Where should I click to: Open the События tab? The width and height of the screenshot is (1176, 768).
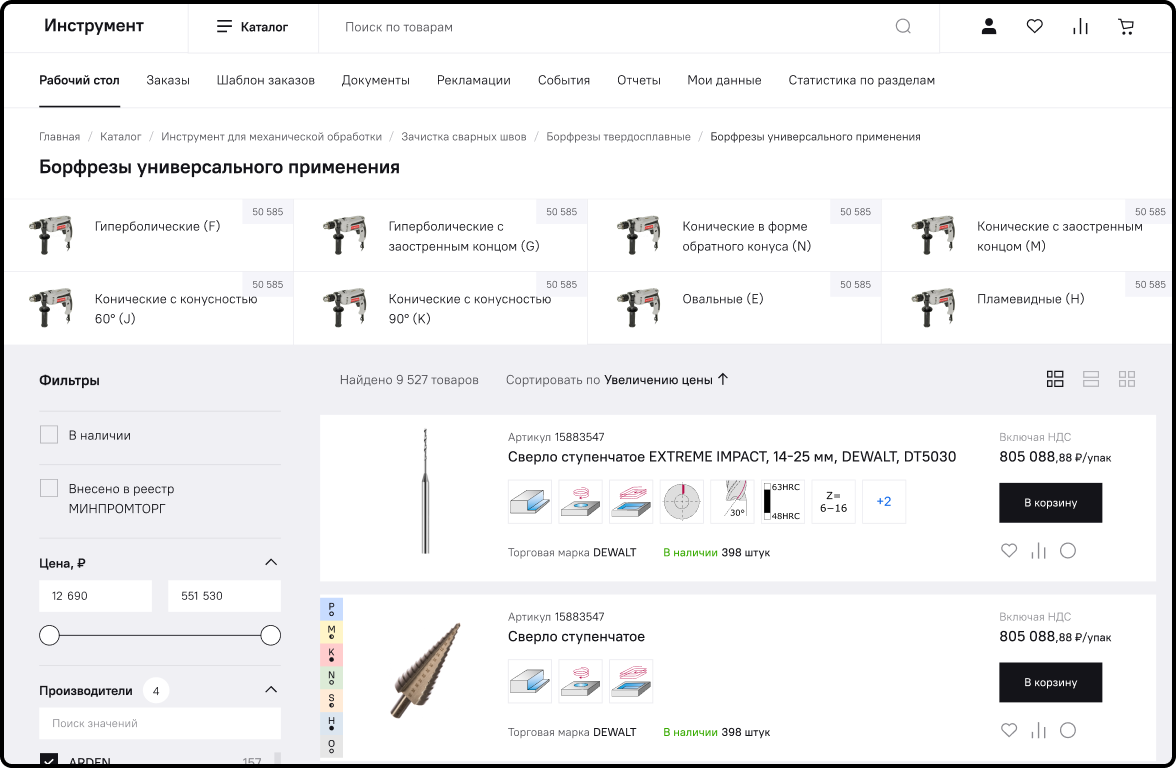pyautogui.click(x=564, y=80)
